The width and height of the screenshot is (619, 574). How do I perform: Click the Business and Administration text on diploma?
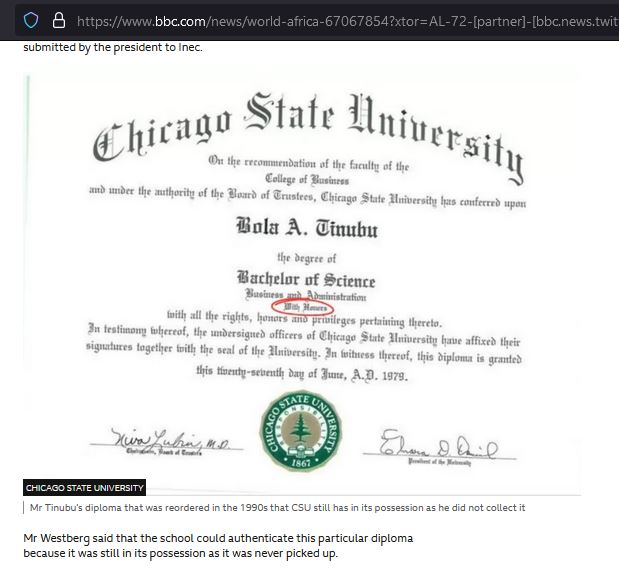[306, 295]
